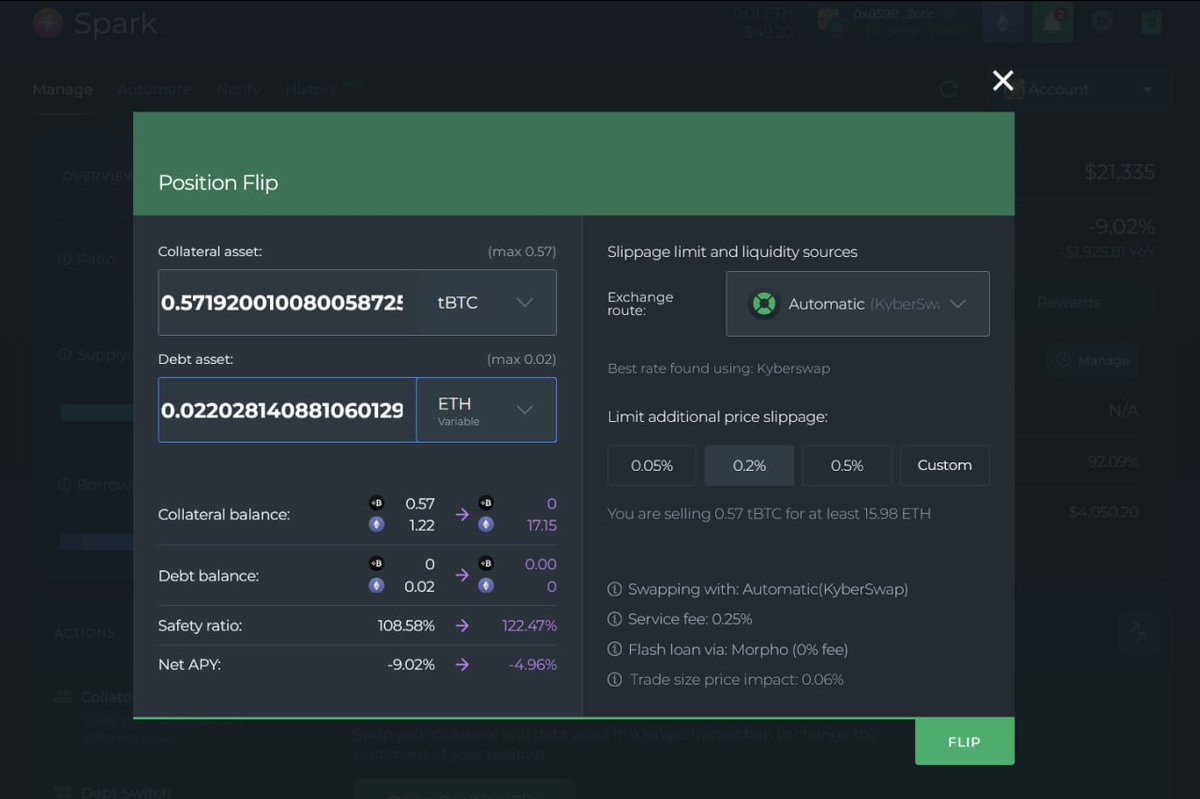Select the 0.05% slippage option
The image size is (1200, 799).
pos(651,465)
